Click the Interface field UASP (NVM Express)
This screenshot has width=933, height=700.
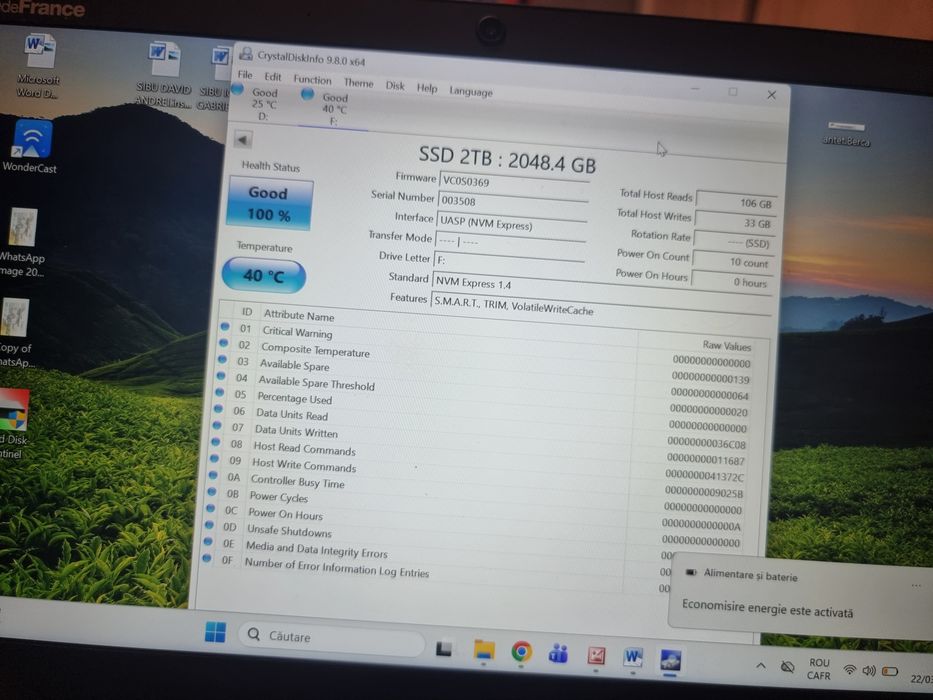pyautogui.click(x=512, y=223)
